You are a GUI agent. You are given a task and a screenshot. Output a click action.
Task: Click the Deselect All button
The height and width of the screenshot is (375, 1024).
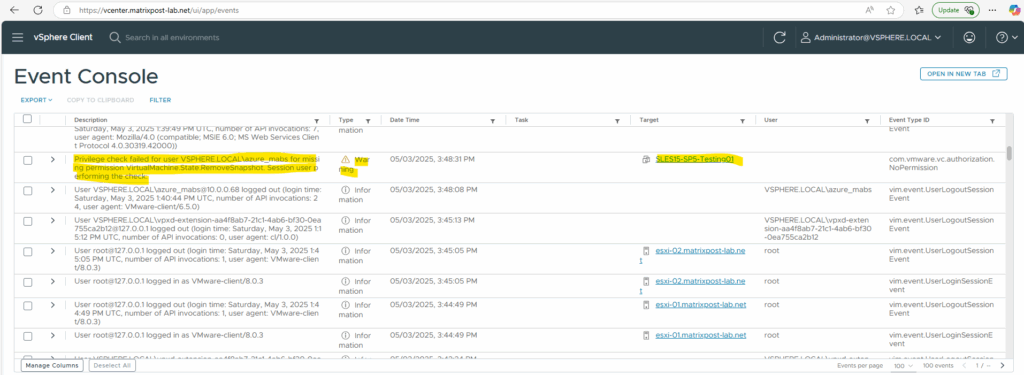point(112,365)
